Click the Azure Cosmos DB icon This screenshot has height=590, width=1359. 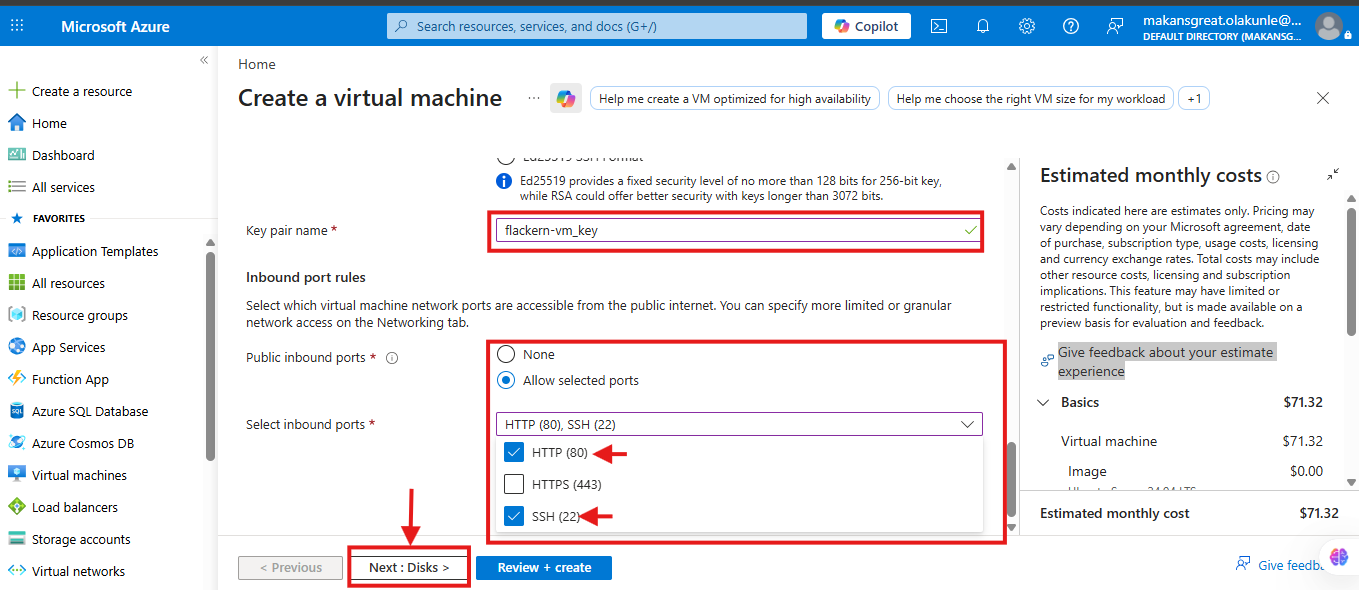[16, 443]
